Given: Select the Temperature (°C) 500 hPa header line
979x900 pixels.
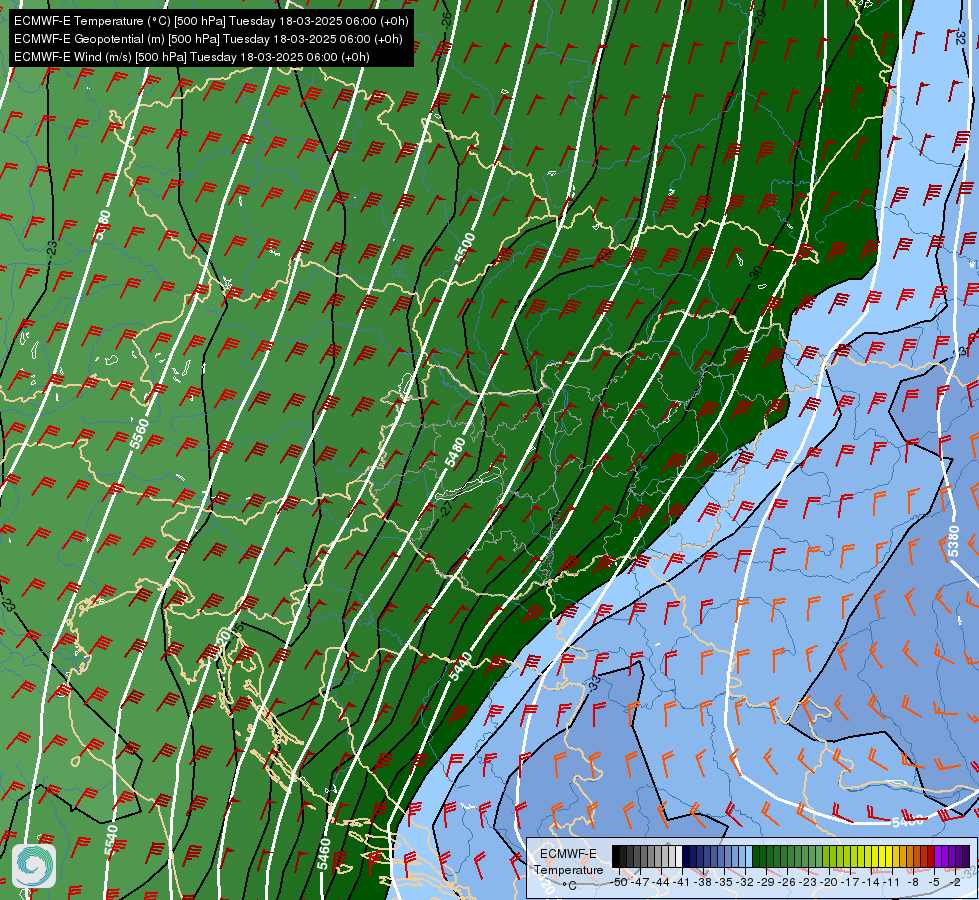Looking at the screenshot, I should (211, 21).
